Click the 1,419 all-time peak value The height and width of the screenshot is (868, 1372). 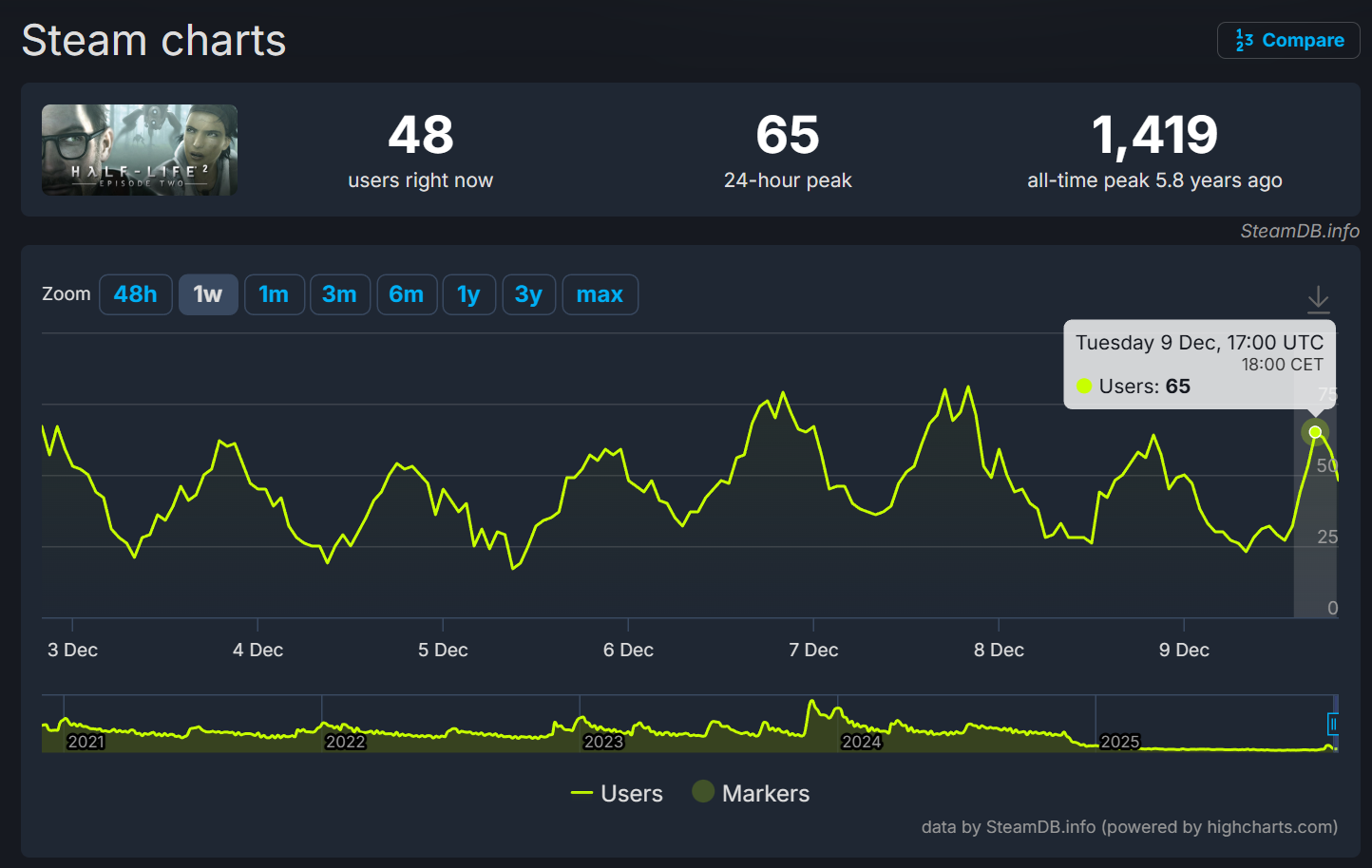click(1154, 135)
